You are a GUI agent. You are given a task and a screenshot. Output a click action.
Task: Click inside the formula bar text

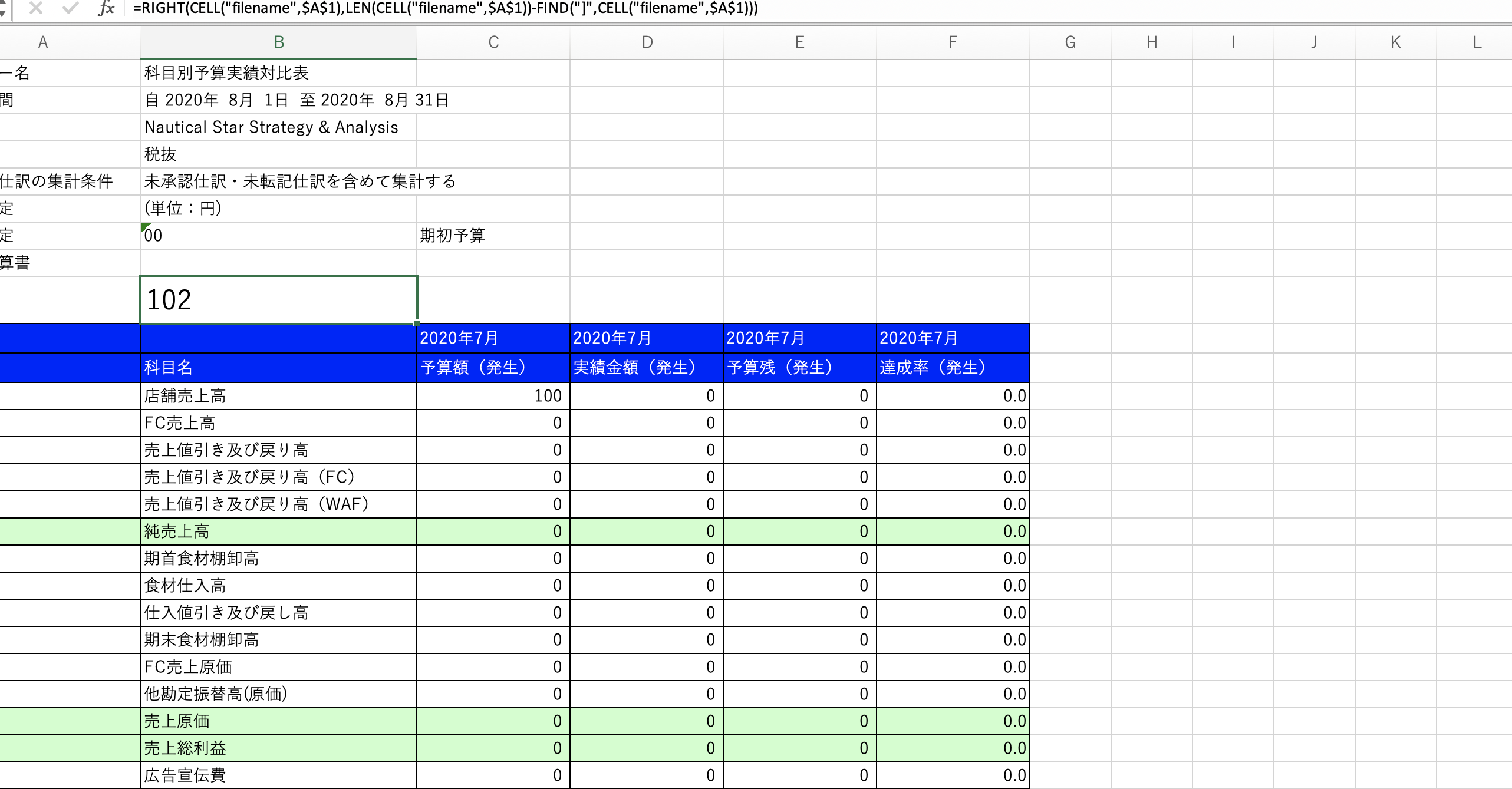[x=445, y=8]
